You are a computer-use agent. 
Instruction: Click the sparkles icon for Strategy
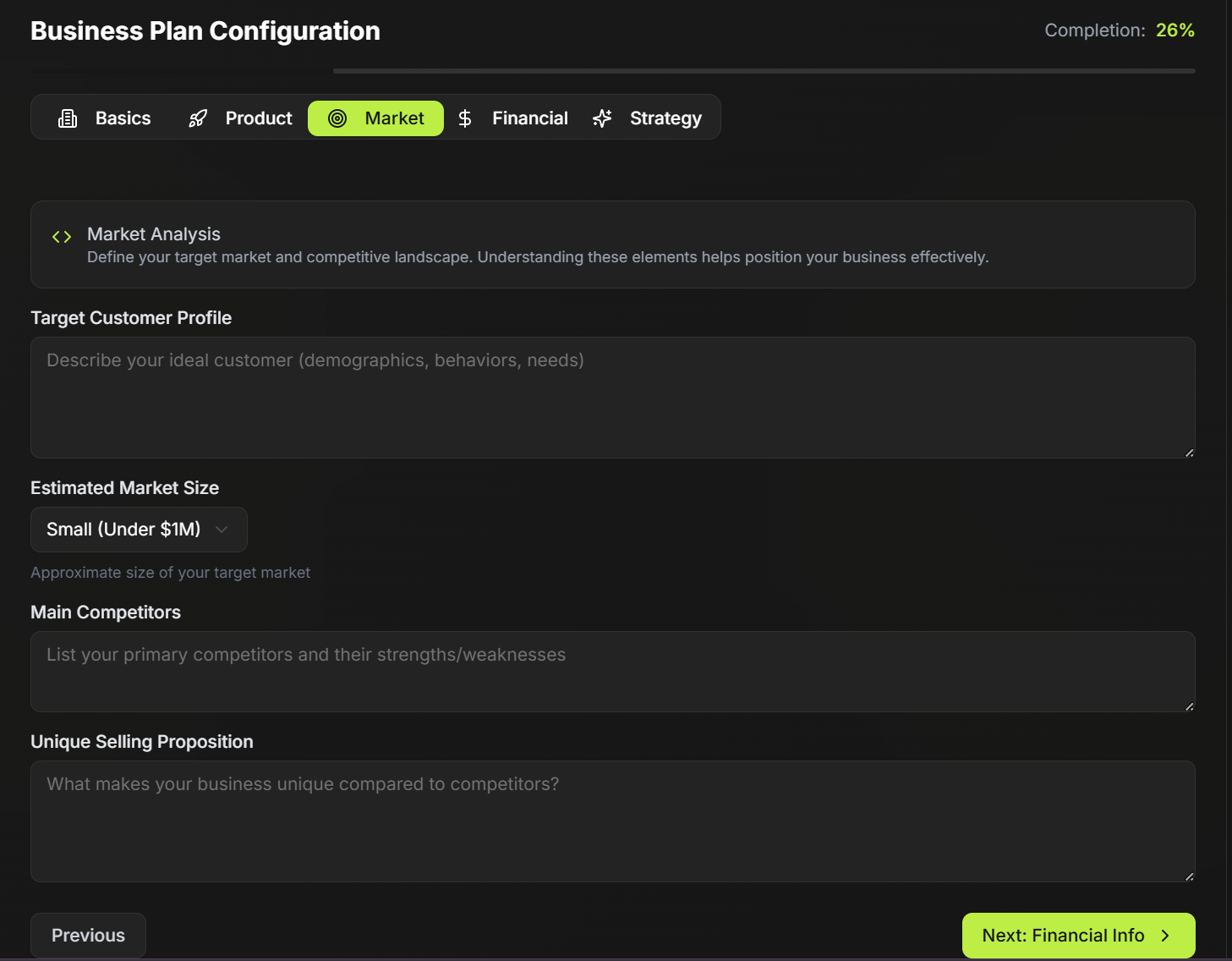click(602, 118)
